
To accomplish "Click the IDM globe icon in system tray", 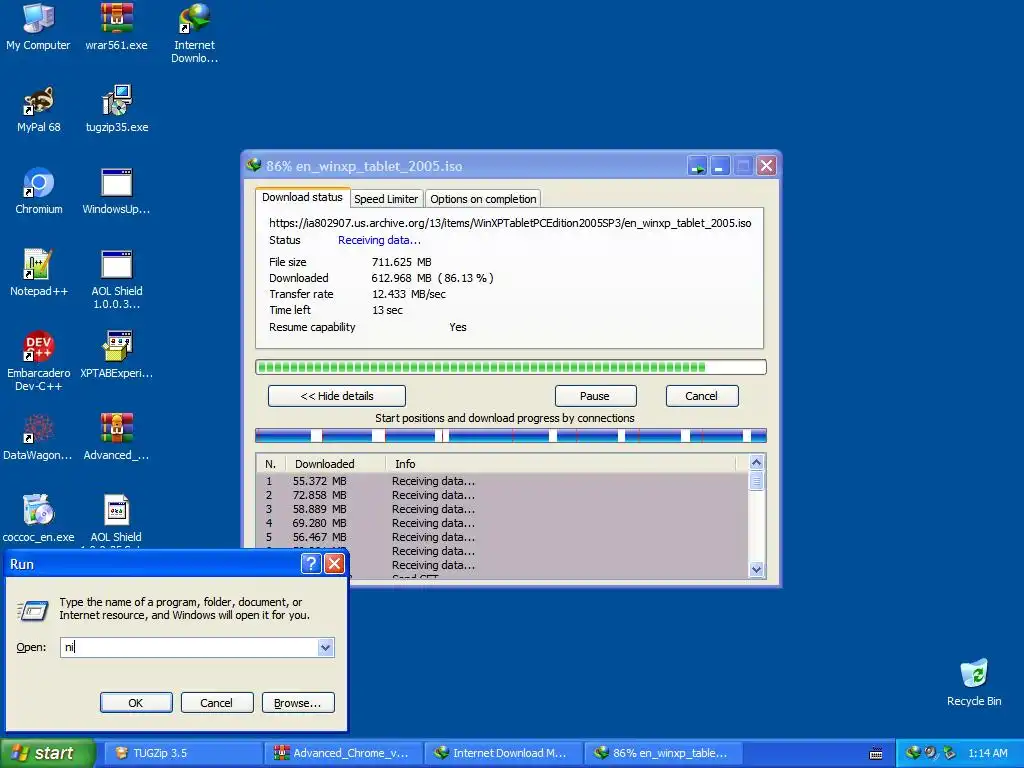I will (912, 753).
